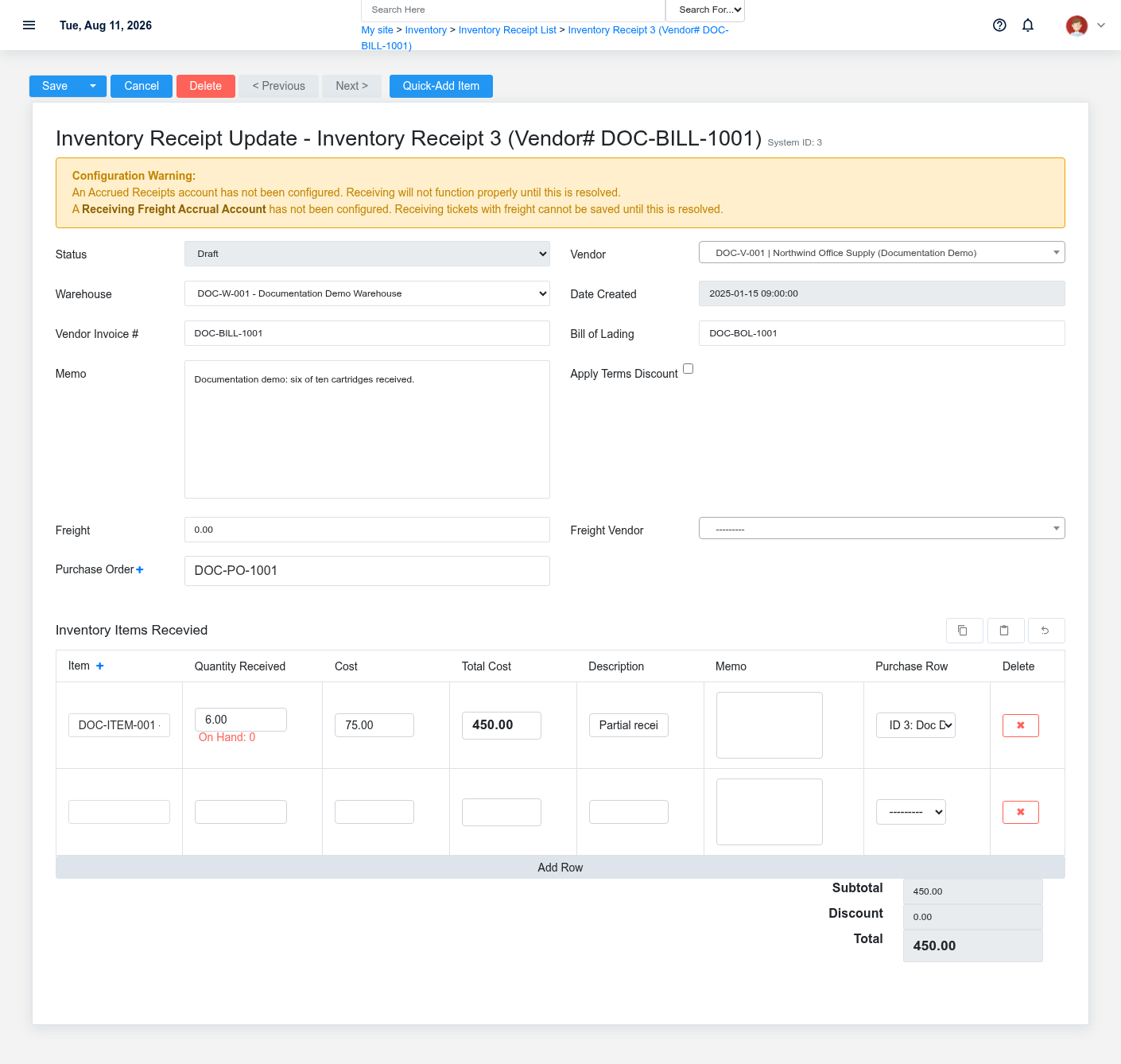Click the Cancel button

(x=142, y=86)
